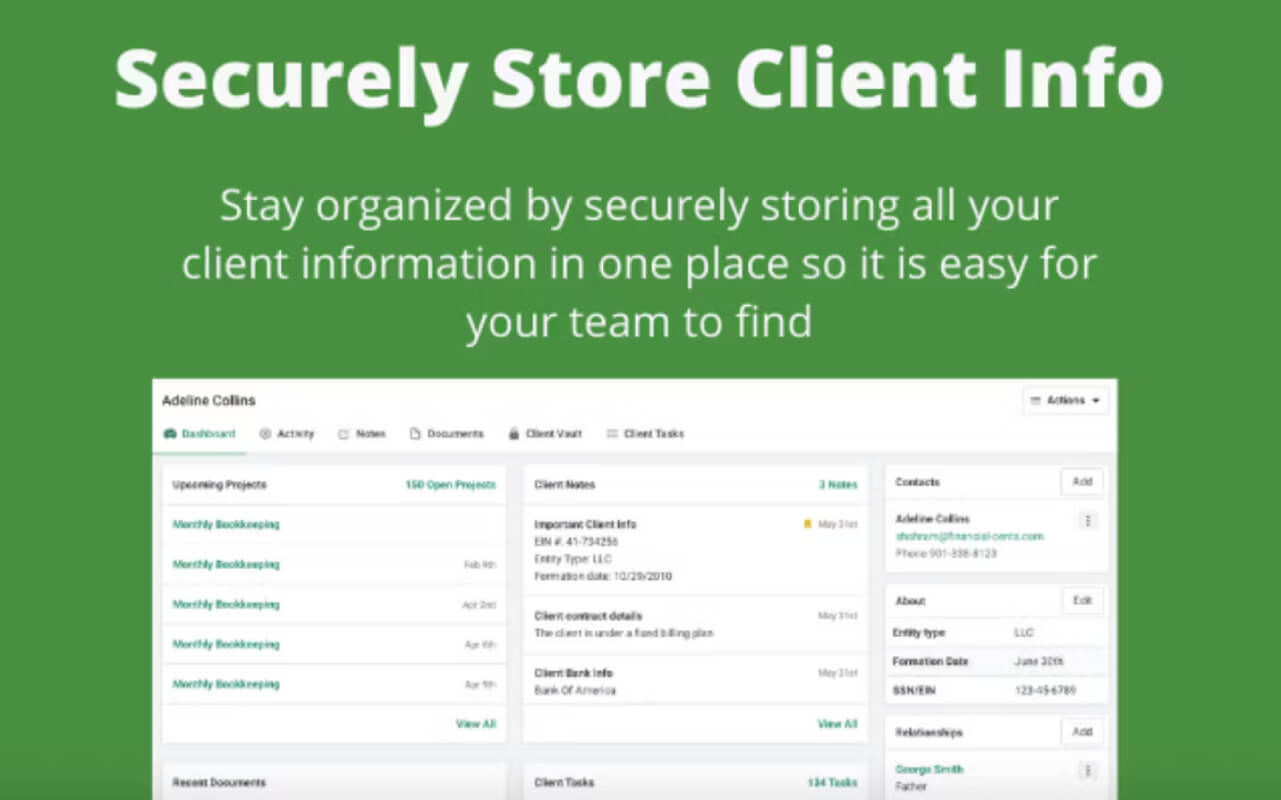Open the George Smith relationship link
This screenshot has height=800, width=1281.
point(930,770)
